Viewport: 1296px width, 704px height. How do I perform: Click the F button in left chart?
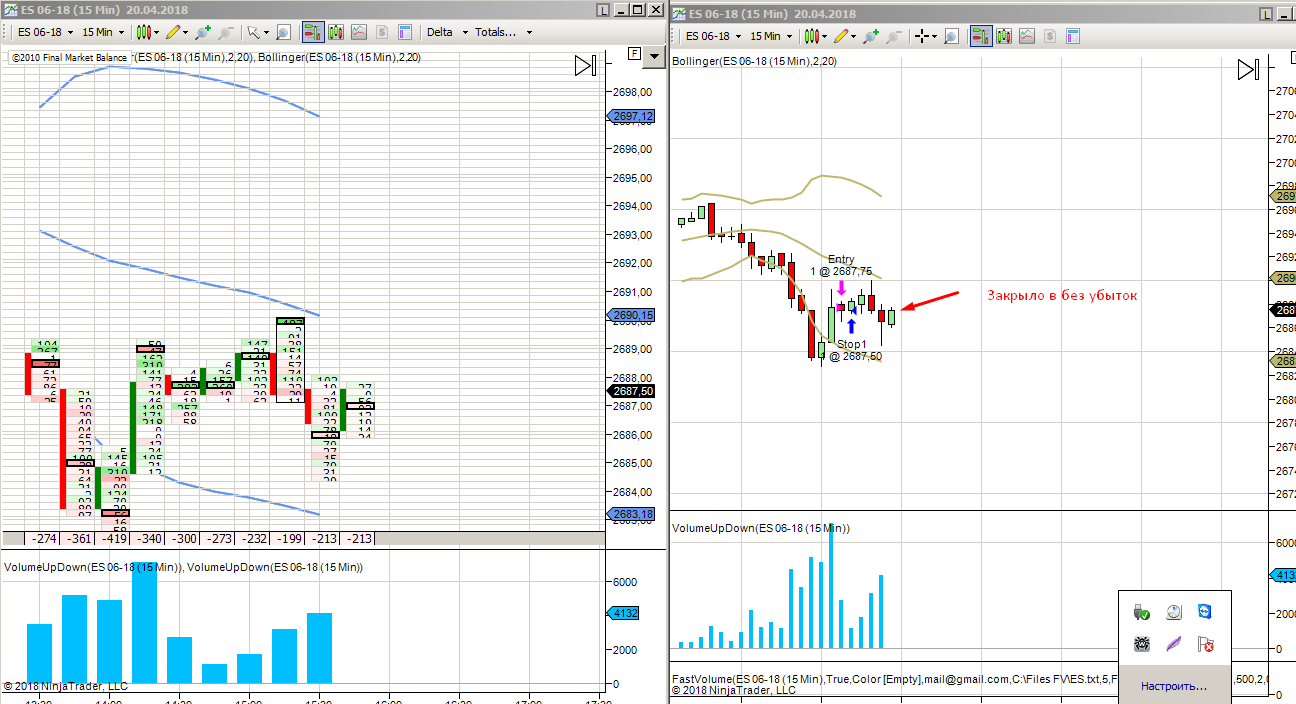click(x=634, y=53)
